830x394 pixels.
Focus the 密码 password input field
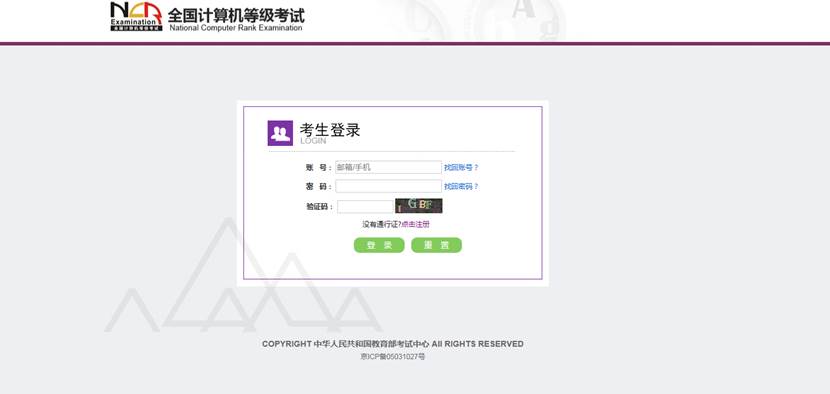[x=389, y=186]
